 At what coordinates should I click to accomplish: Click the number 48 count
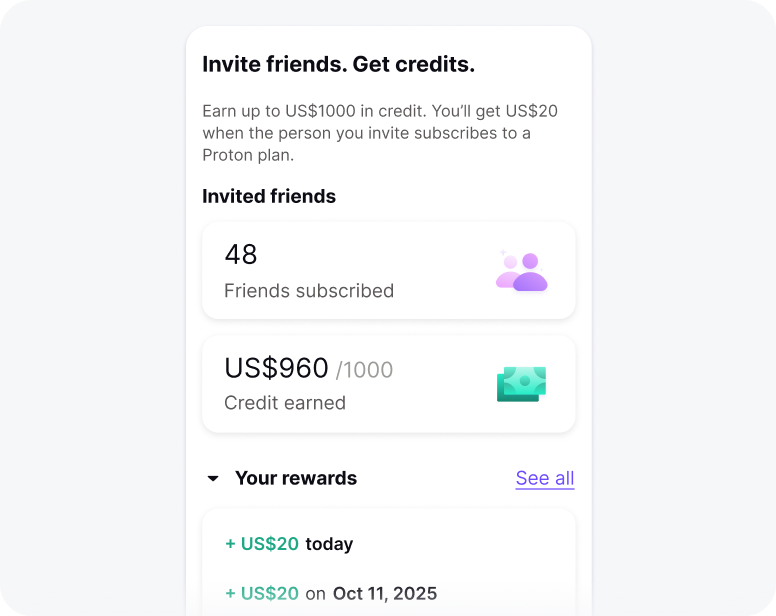click(241, 255)
